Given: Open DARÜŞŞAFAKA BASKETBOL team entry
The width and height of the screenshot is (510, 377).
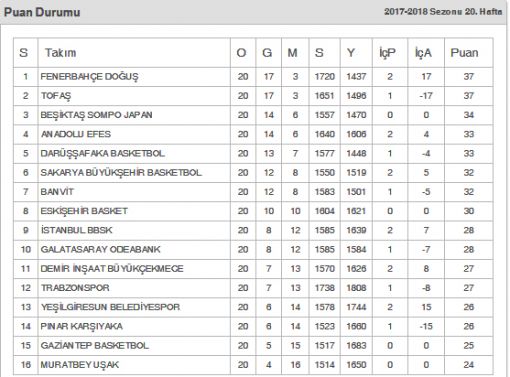Looking at the screenshot, I should [x=103, y=154].
